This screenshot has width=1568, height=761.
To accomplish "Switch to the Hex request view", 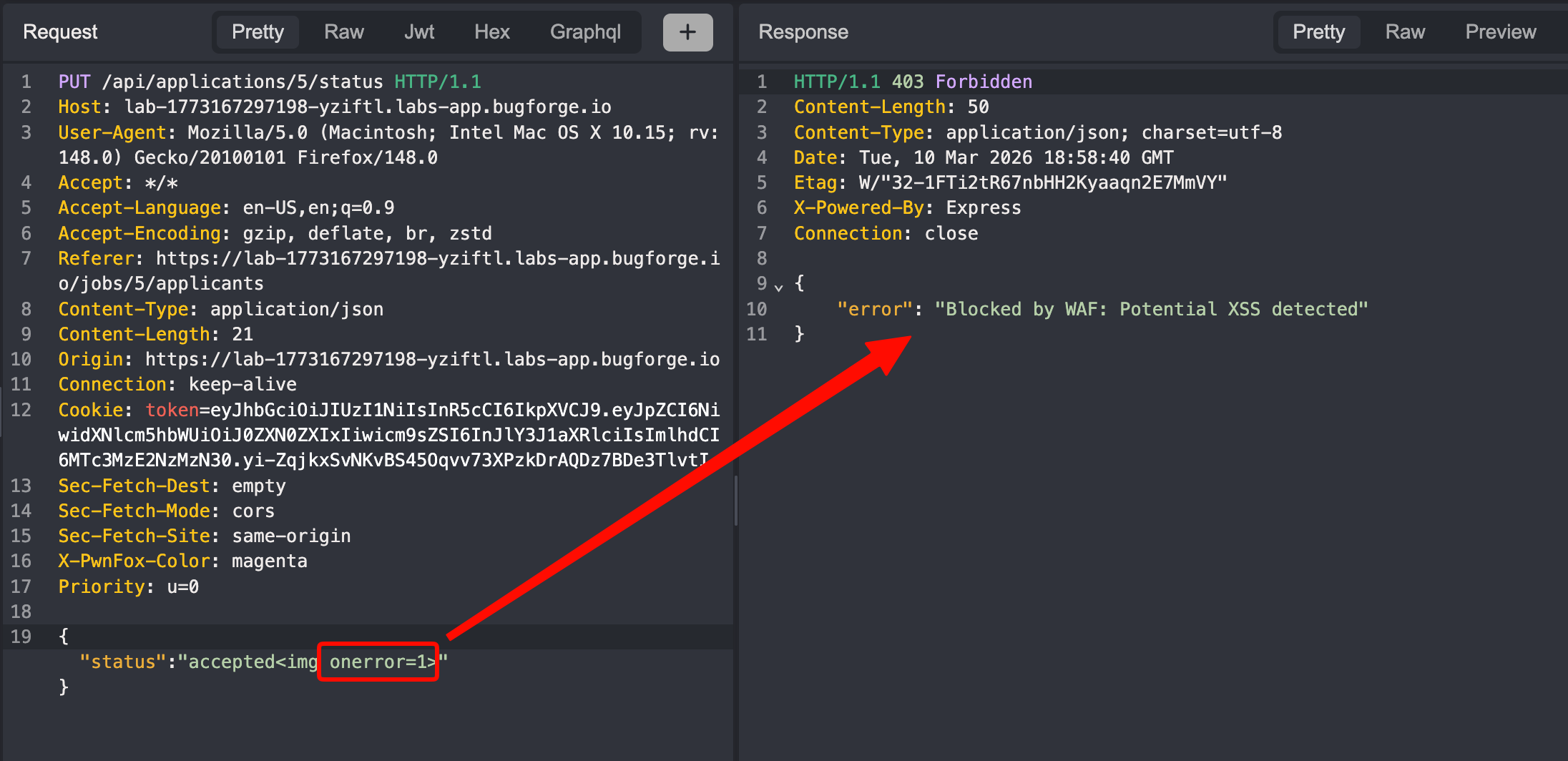I will click(x=491, y=32).
